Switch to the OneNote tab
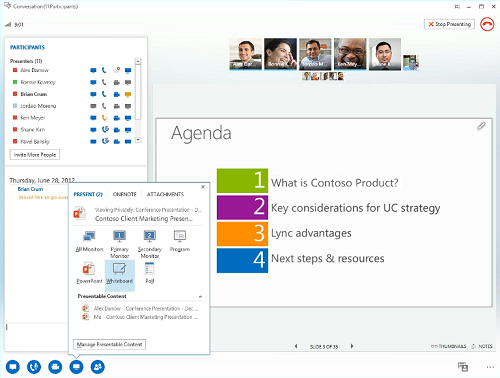Viewport: 500px width, 378px height. [124, 194]
